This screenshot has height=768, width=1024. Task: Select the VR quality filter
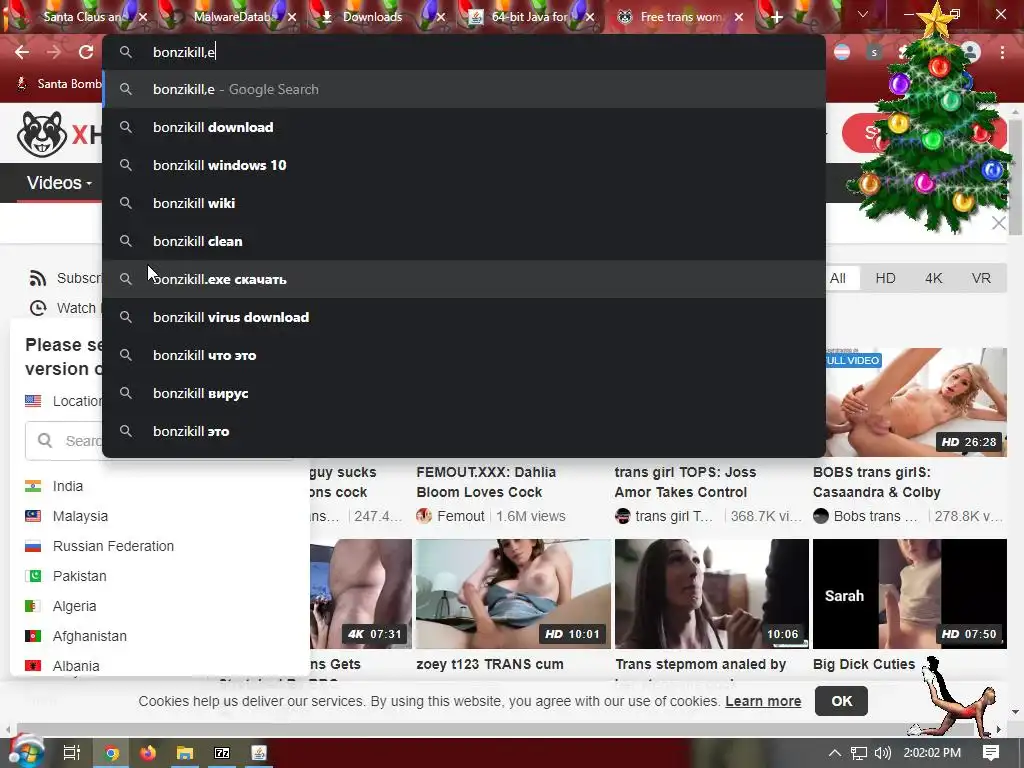[982, 278]
